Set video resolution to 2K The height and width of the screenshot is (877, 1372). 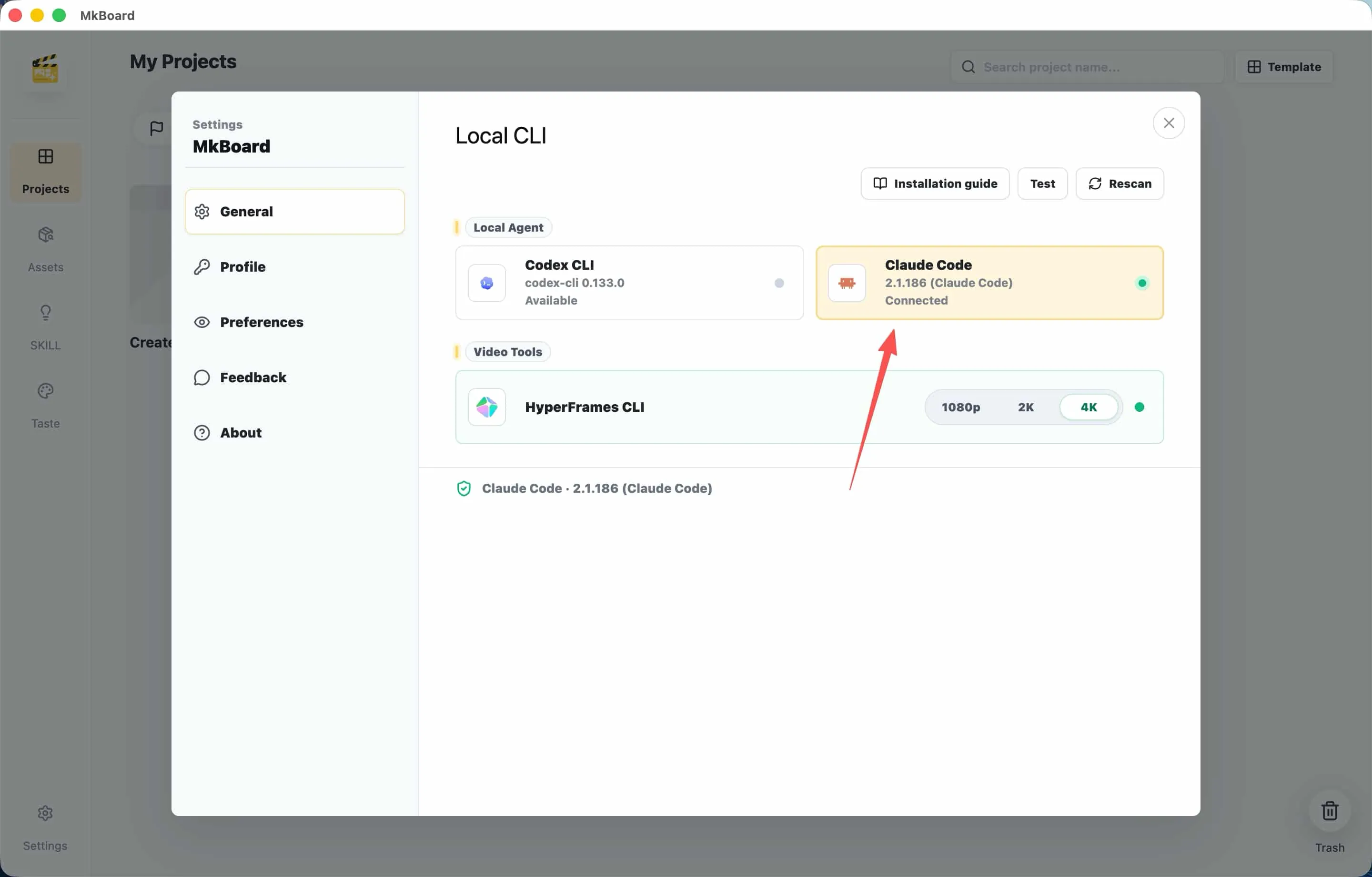click(1025, 407)
